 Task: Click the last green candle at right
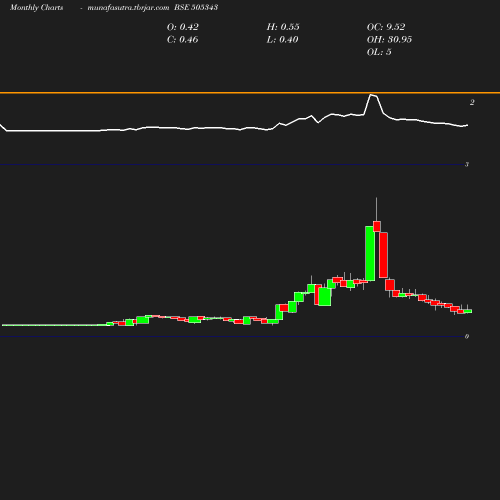pyautogui.click(x=468, y=311)
